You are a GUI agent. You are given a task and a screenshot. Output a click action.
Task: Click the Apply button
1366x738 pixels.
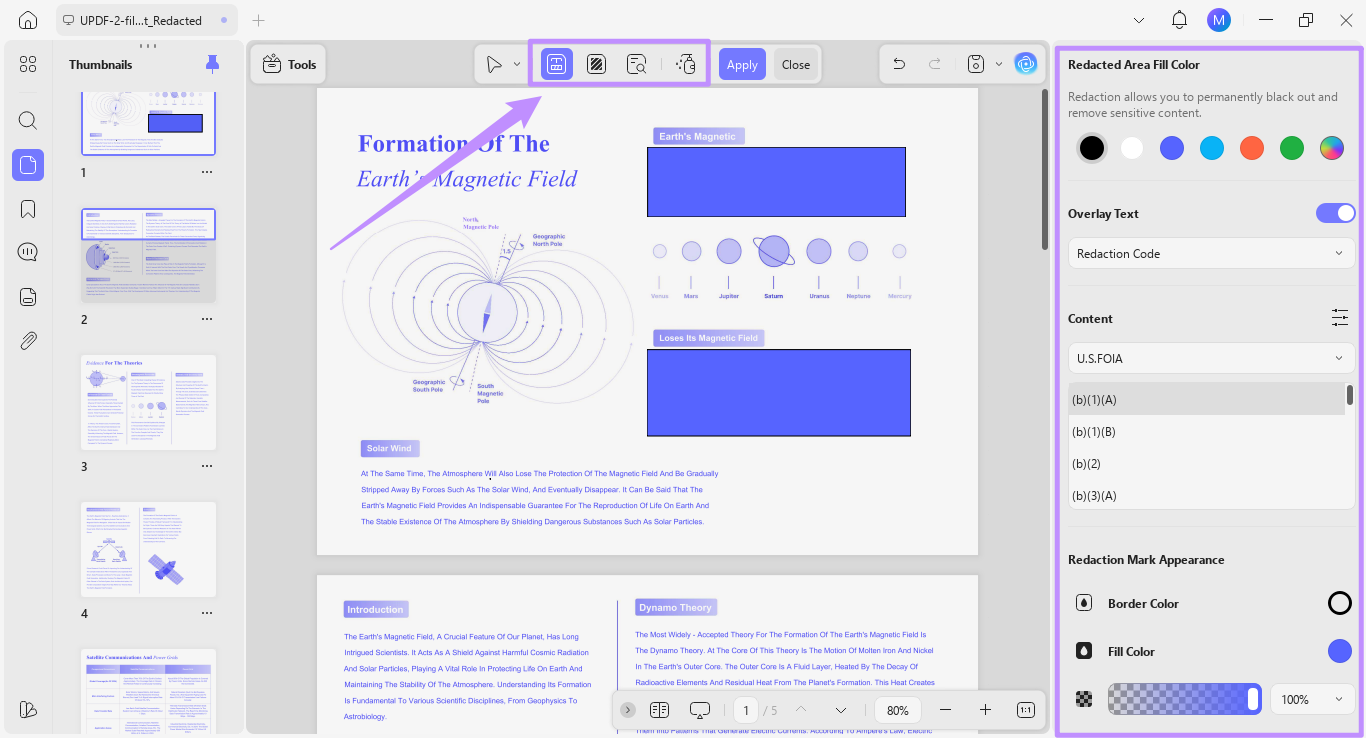(742, 64)
